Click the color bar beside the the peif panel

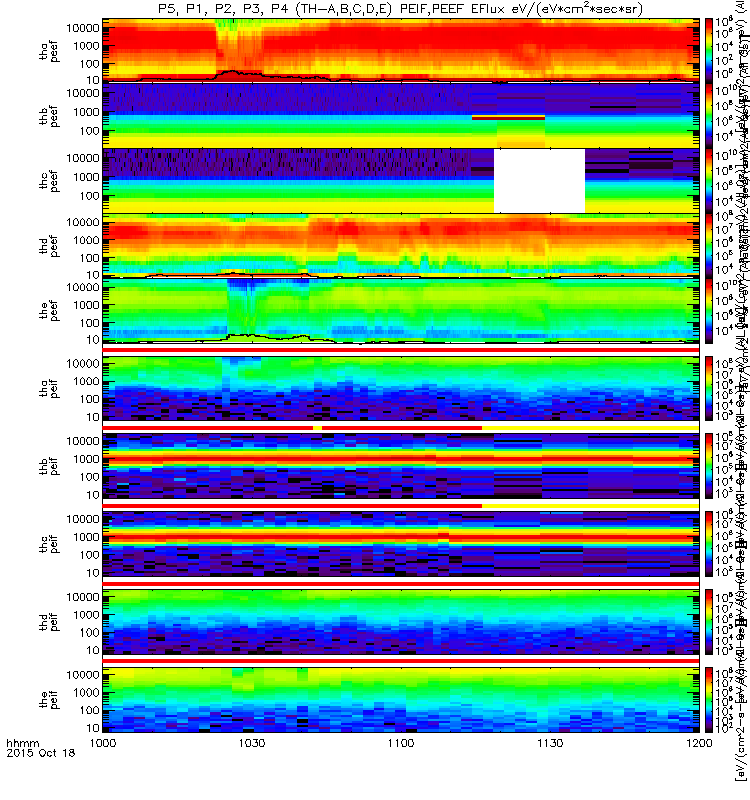point(709,699)
